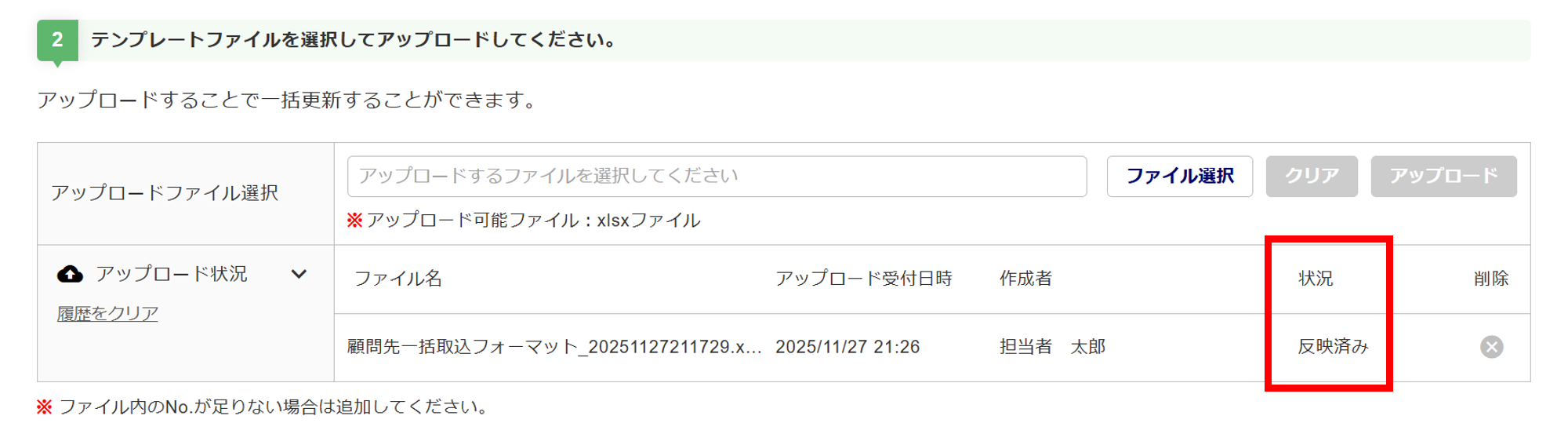Delete the uploaded file with the X icon
The width and height of the screenshot is (1568, 445).
click(1491, 347)
